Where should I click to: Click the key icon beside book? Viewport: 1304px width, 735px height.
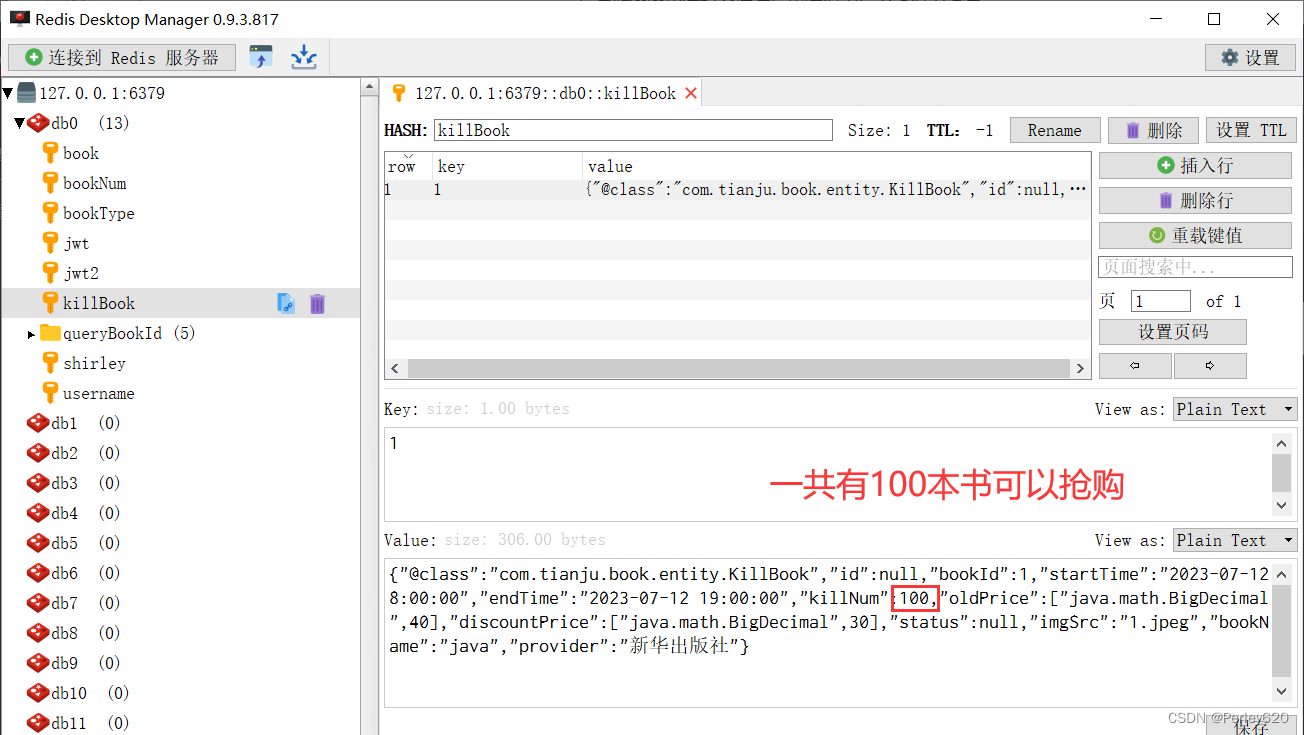tap(51, 153)
